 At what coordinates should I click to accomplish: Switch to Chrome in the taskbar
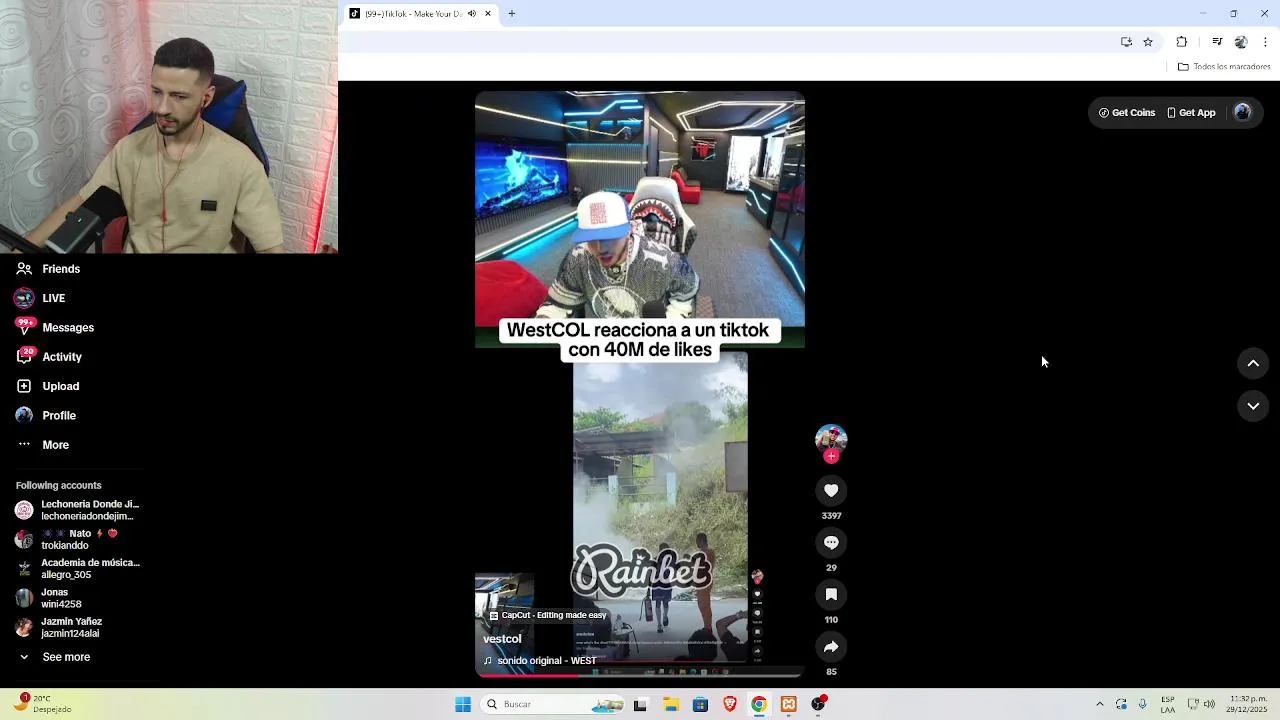(x=759, y=704)
